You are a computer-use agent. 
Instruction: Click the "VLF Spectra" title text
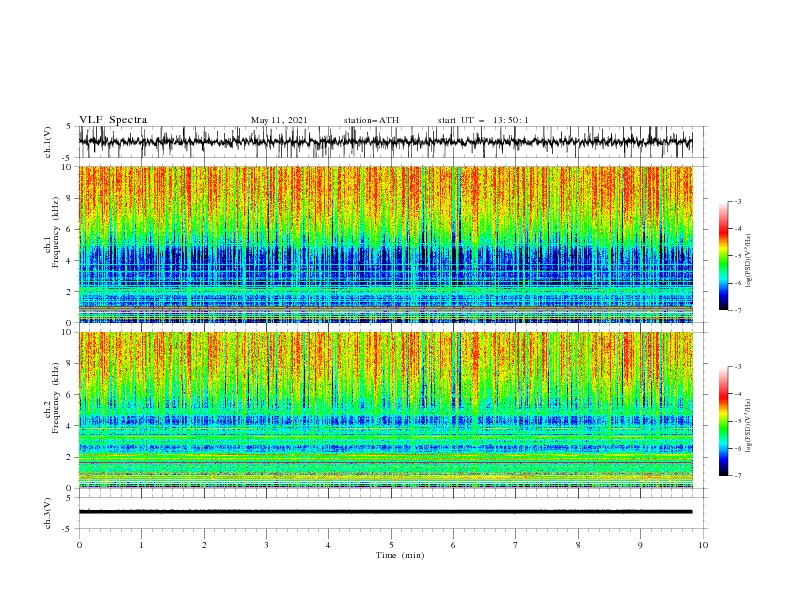pos(113,120)
